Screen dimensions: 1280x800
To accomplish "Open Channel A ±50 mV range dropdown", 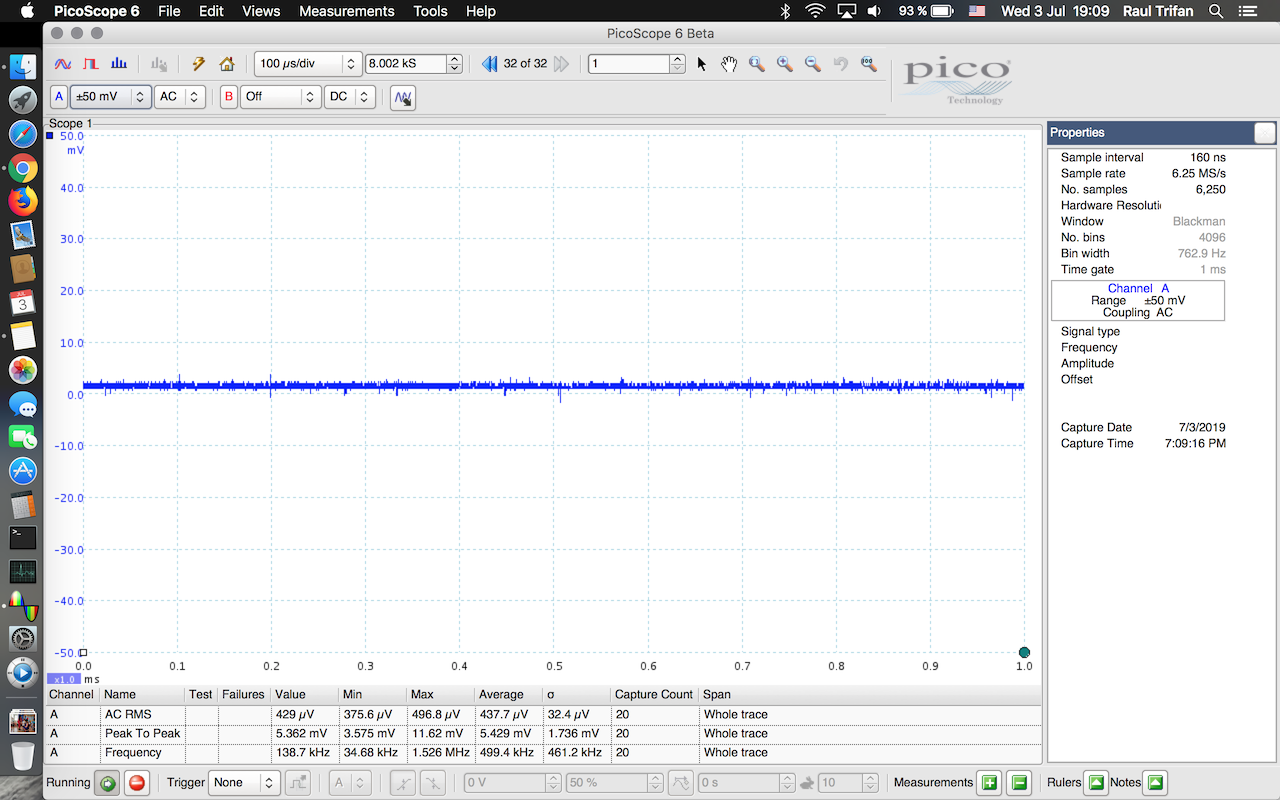I will [110, 97].
